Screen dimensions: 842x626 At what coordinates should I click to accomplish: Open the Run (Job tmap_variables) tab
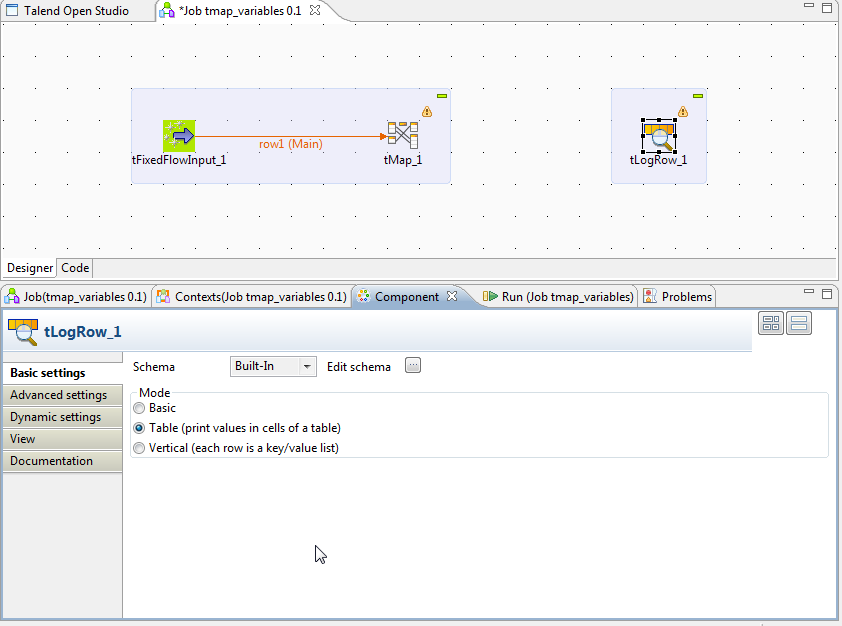click(x=558, y=297)
